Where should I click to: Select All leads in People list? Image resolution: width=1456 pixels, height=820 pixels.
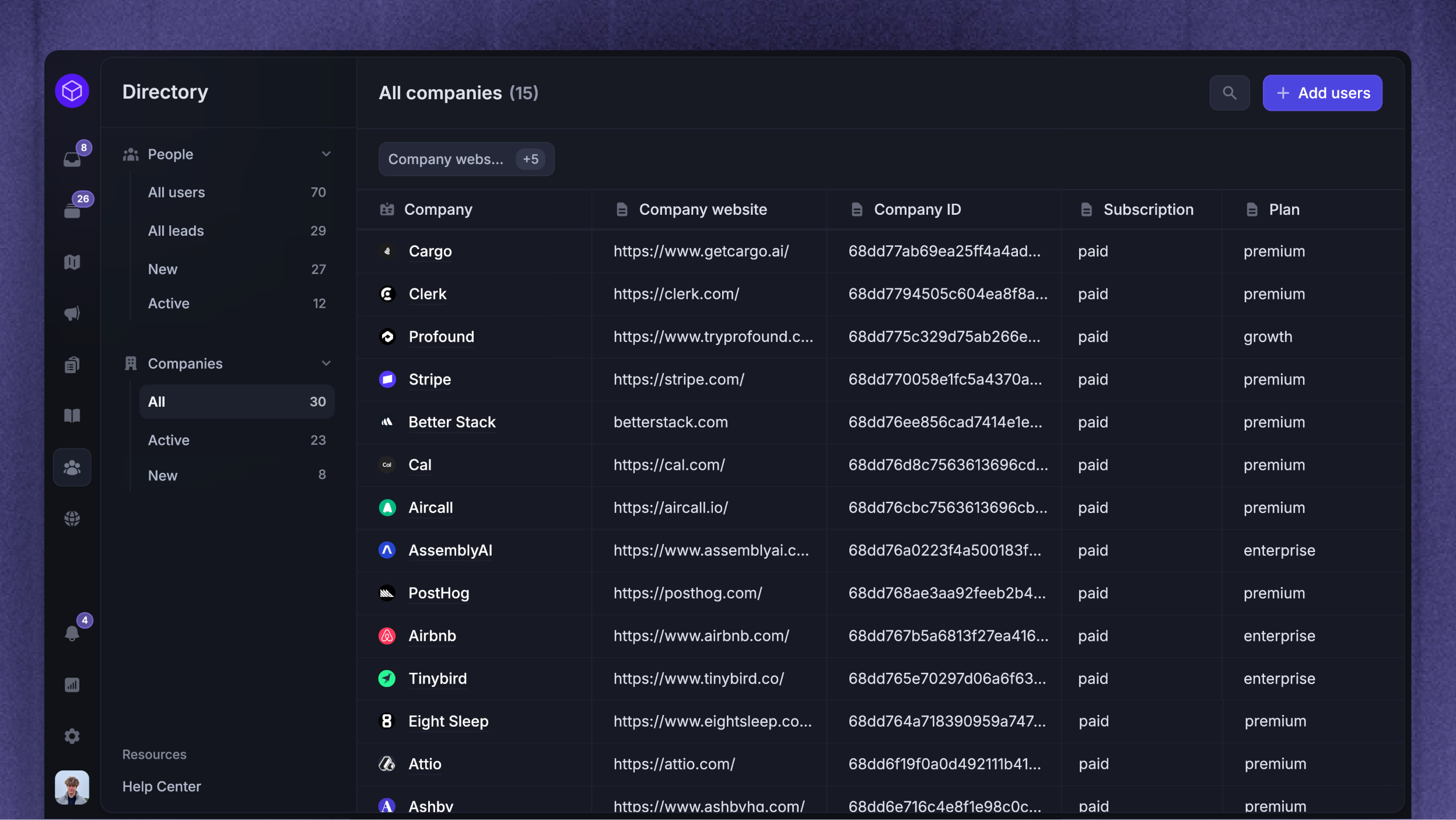(x=236, y=231)
